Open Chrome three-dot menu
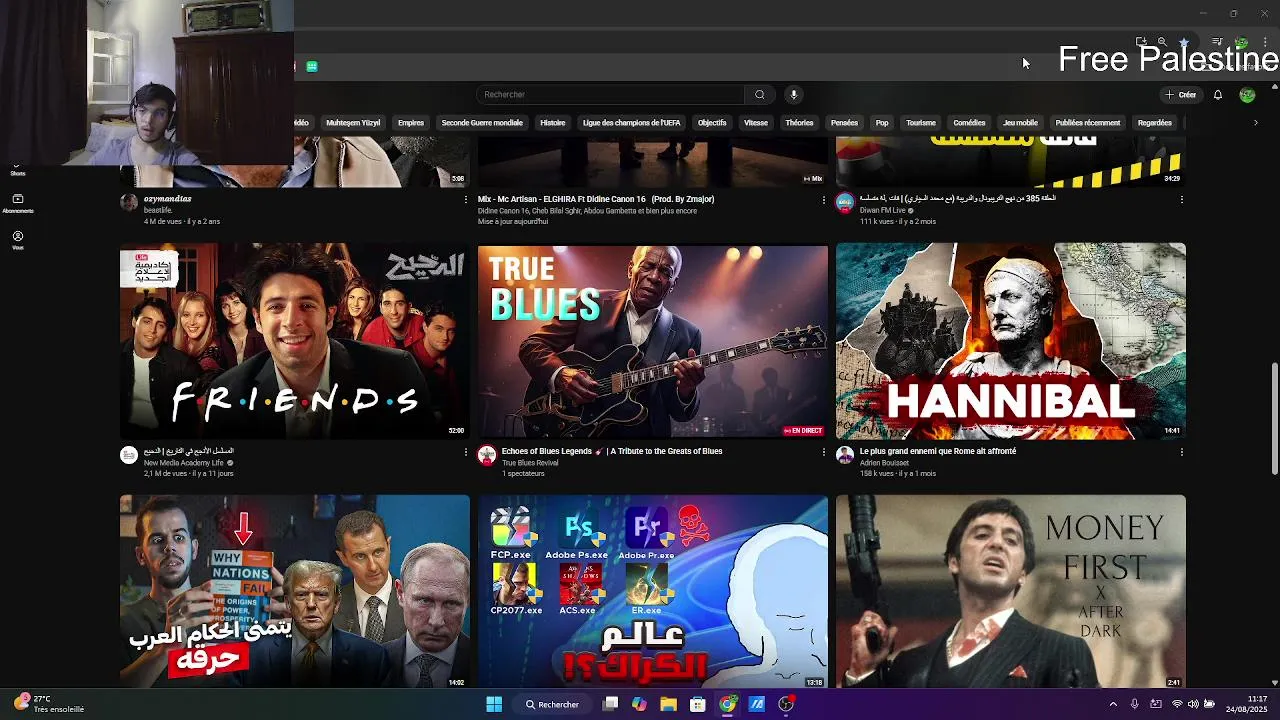Viewport: 1280px width, 720px height. pos(1265,42)
